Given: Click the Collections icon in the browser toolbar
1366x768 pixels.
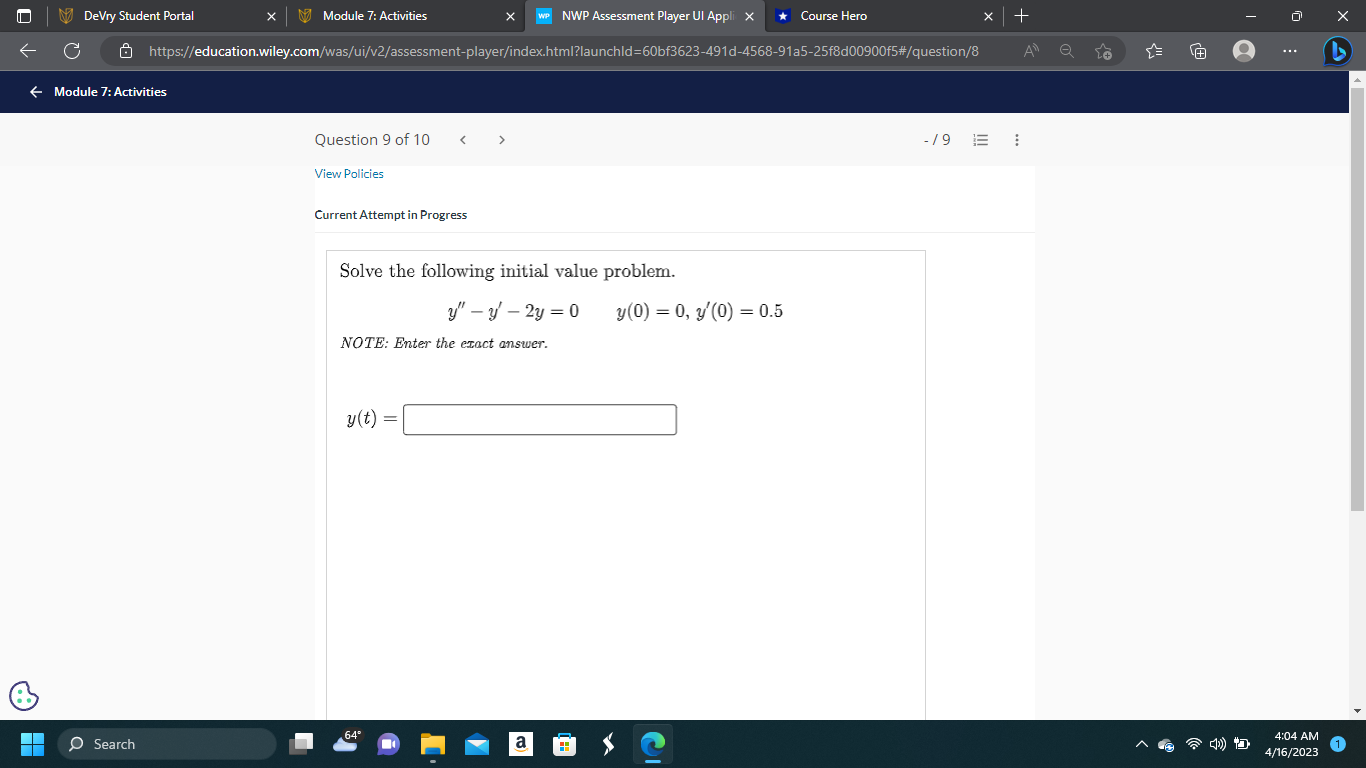Looking at the screenshot, I should (1197, 49).
